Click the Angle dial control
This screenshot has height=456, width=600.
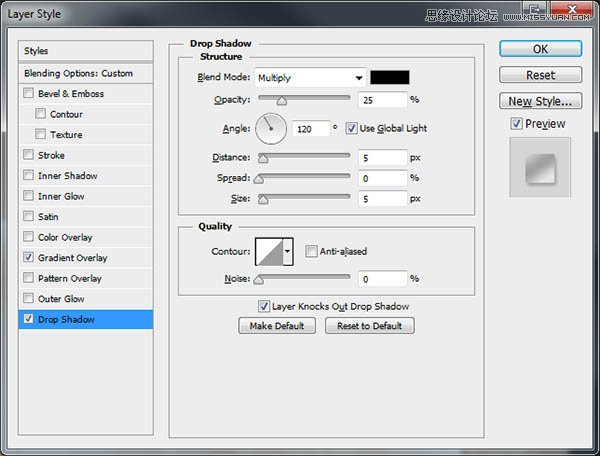click(271, 129)
